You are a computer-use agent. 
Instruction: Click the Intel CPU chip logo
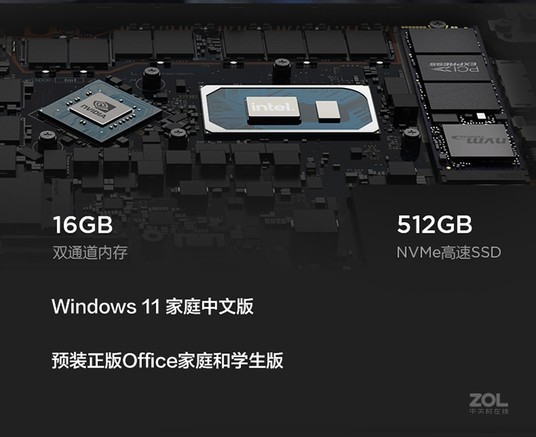tap(273, 110)
